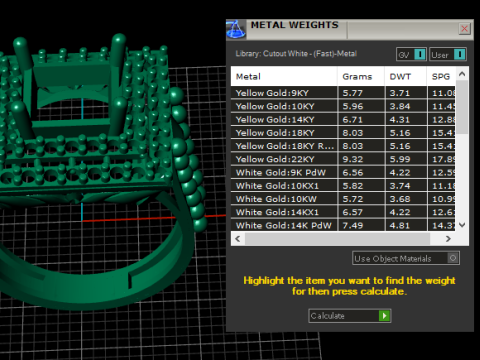Click the horizontal scrollbar thumb
Image resolution: width=480 pixels, height=360 pixels.
coord(337,239)
